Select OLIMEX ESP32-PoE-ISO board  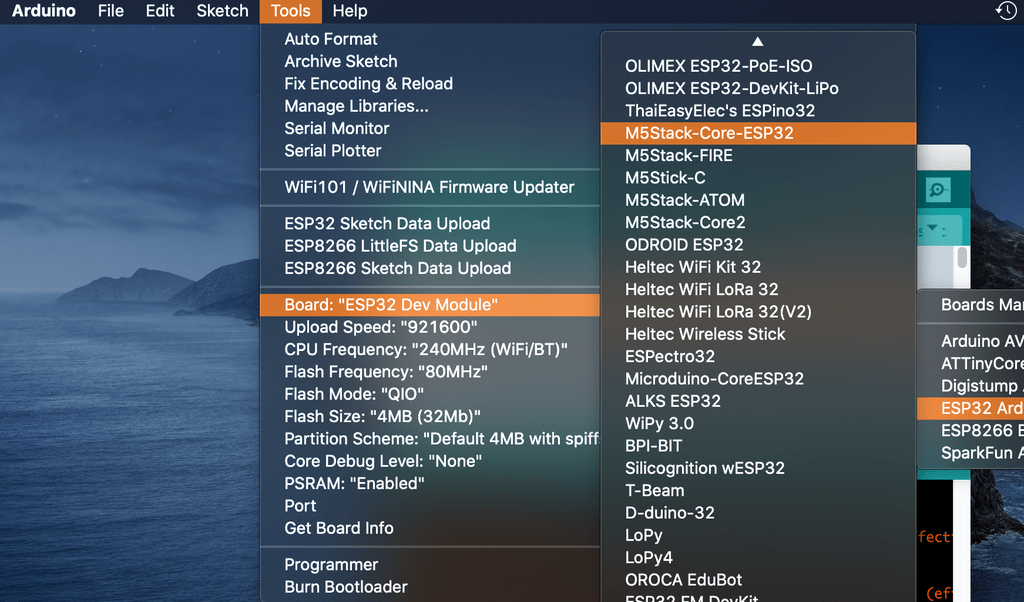[x=758, y=66]
